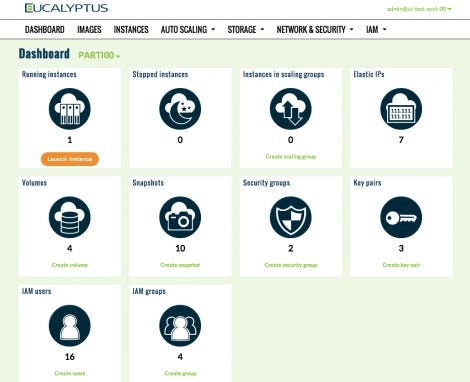Open the admin account dropdown
The width and height of the screenshot is (470, 382).
click(x=419, y=9)
